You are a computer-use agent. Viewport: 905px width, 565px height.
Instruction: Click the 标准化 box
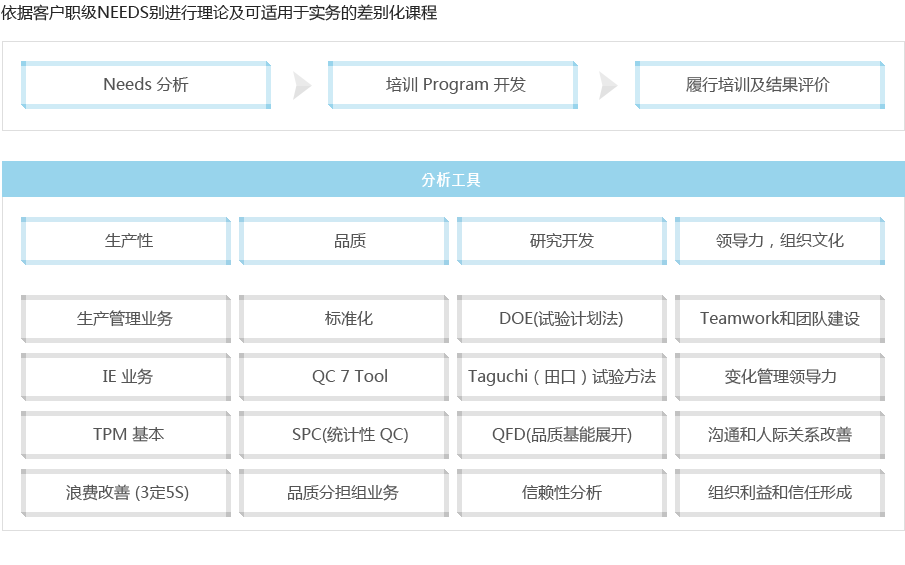pos(344,319)
